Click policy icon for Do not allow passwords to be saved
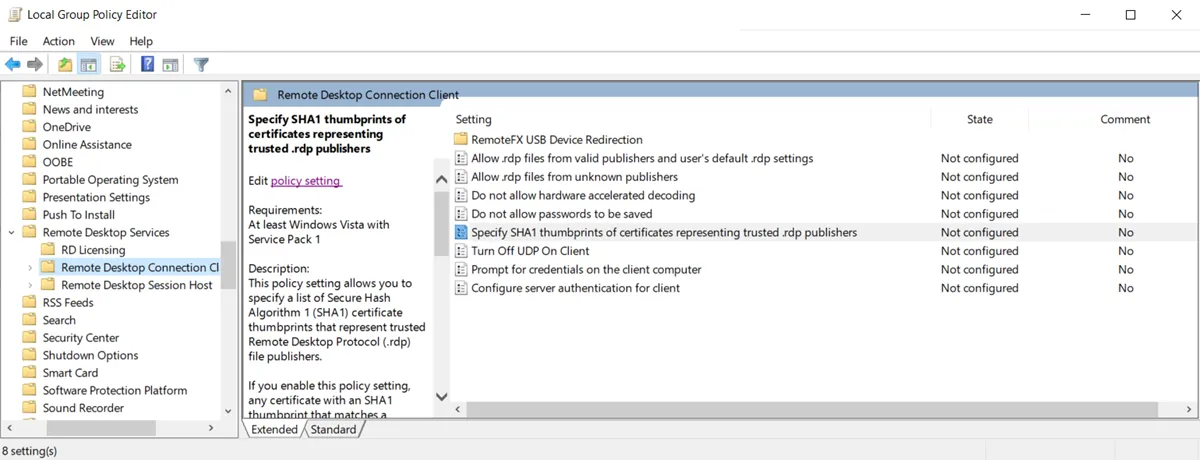 pyautogui.click(x=461, y=214)
